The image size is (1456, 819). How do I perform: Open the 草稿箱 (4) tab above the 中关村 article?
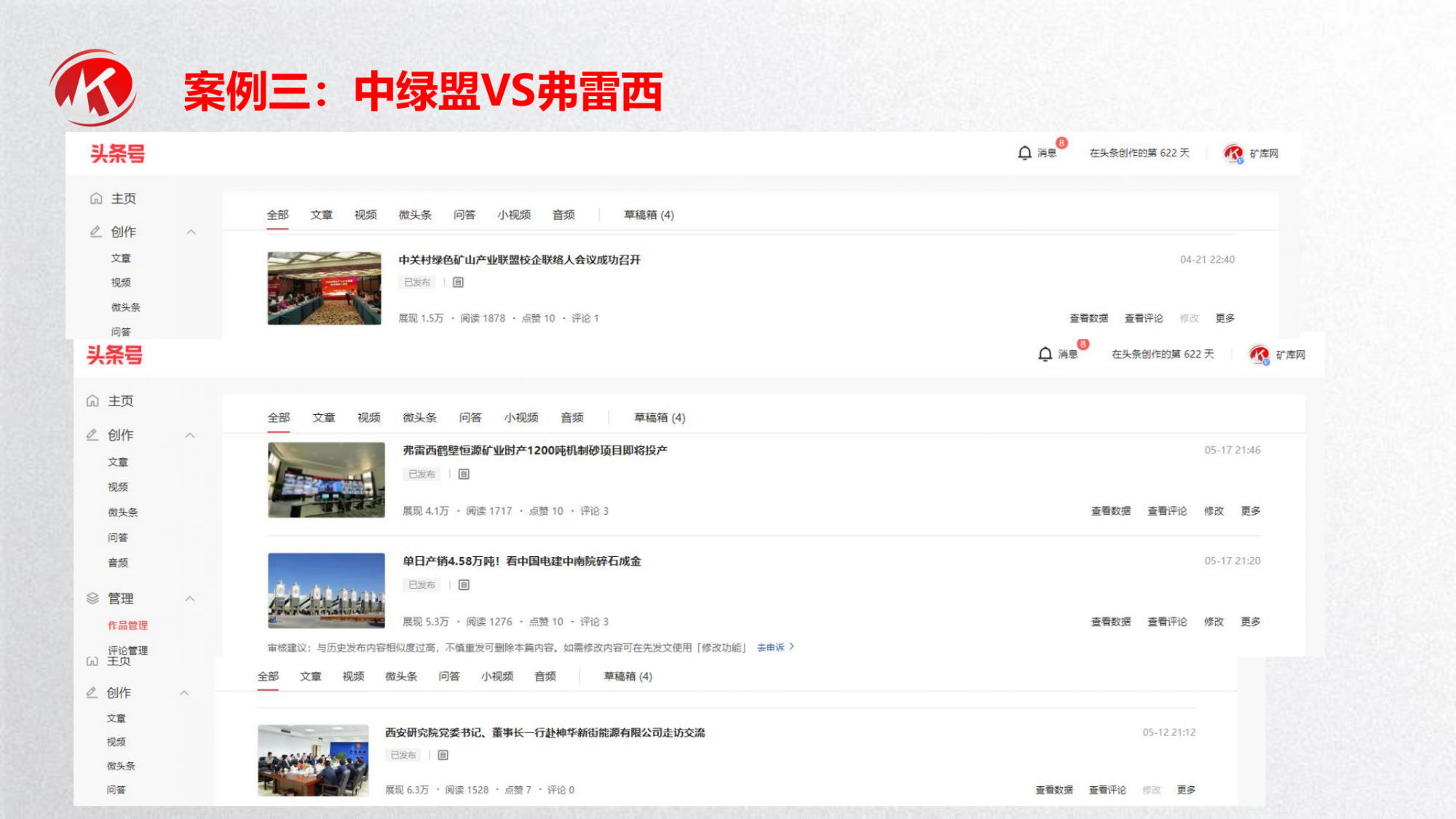649,215
